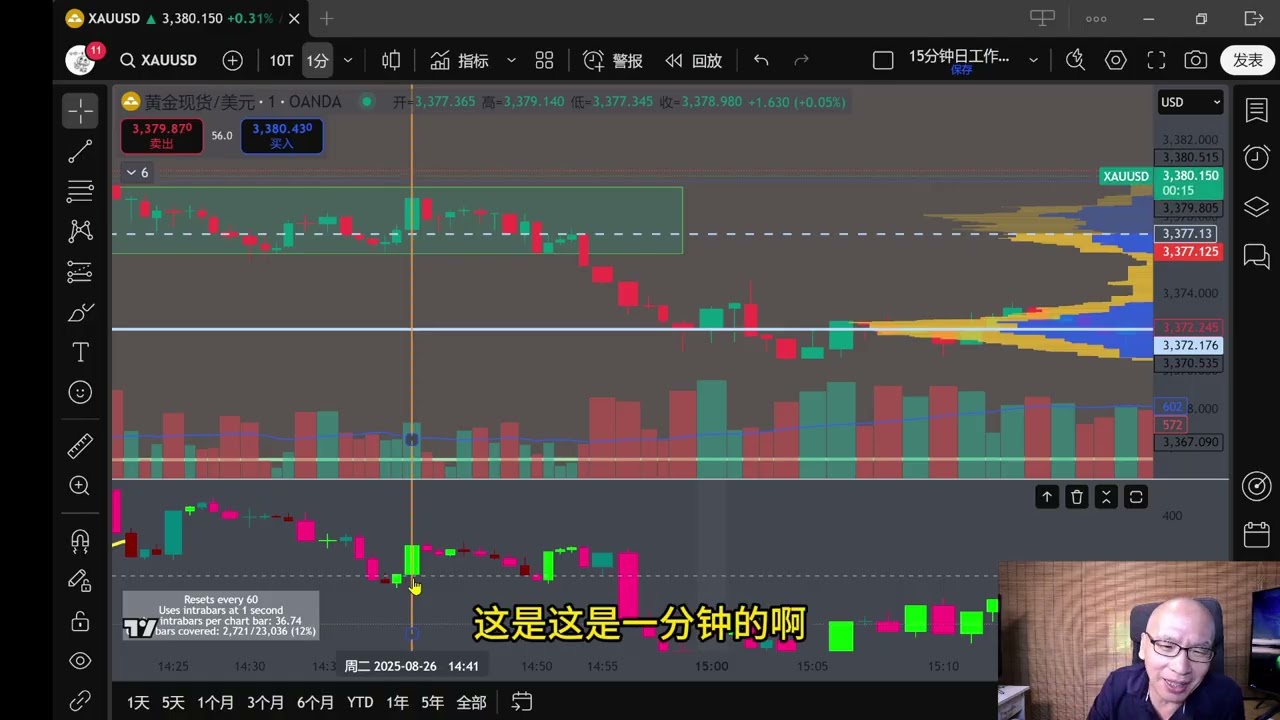The image size is (1280, 720).
Task: Publish idea with 发表 button
Action: [x=1247, y=60]
